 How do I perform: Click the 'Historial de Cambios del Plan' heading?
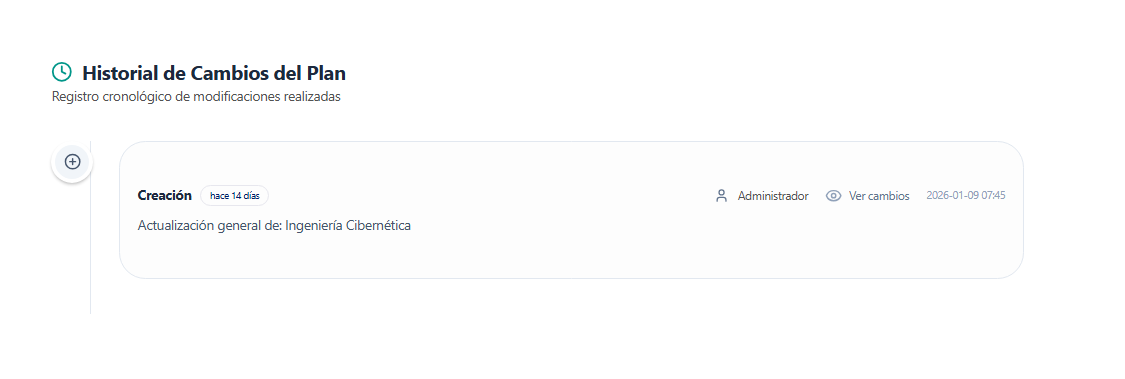pos(214,72)
